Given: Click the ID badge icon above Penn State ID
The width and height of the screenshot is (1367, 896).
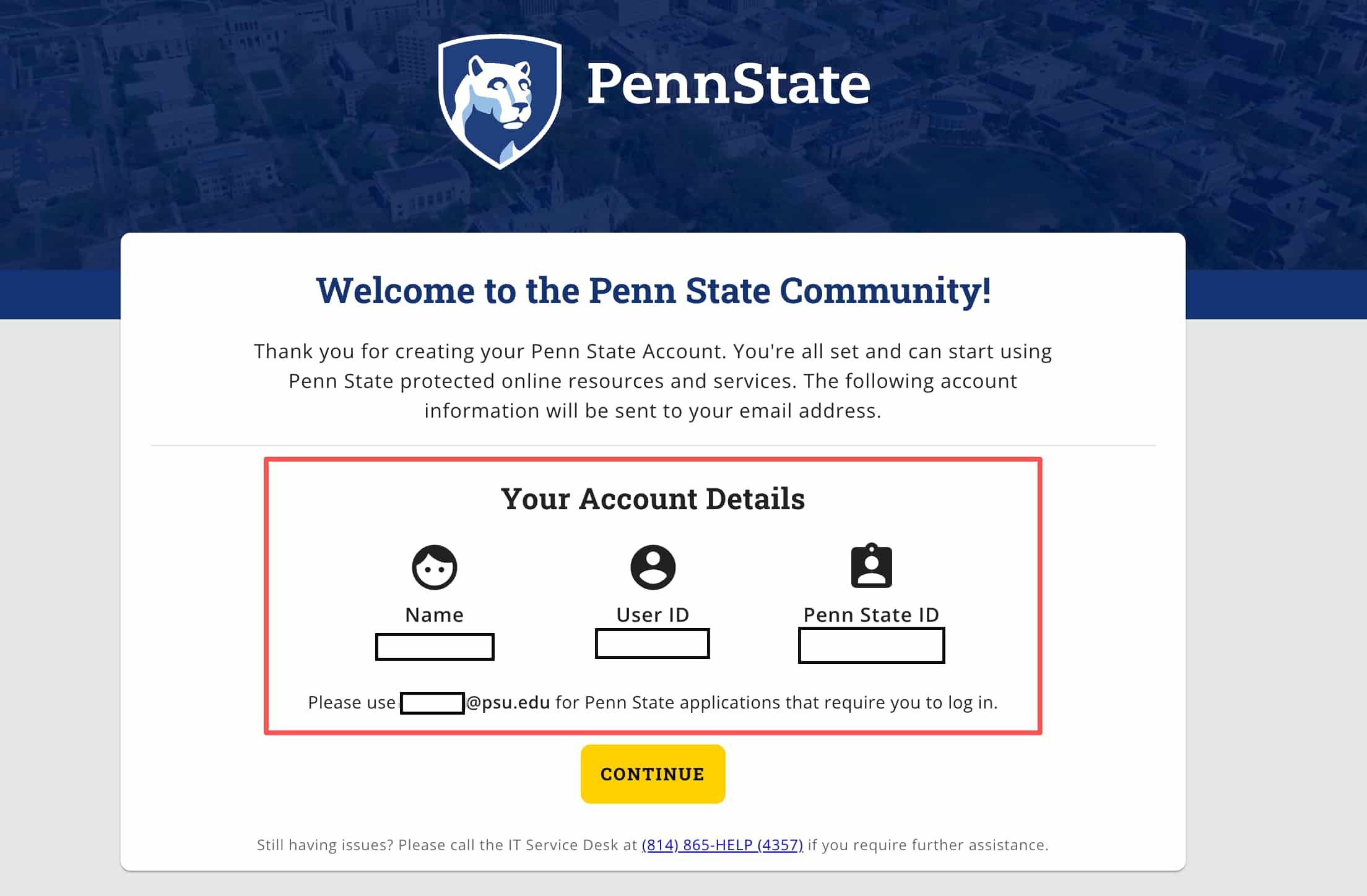Looking at the screenshot, I should point(871,566).
